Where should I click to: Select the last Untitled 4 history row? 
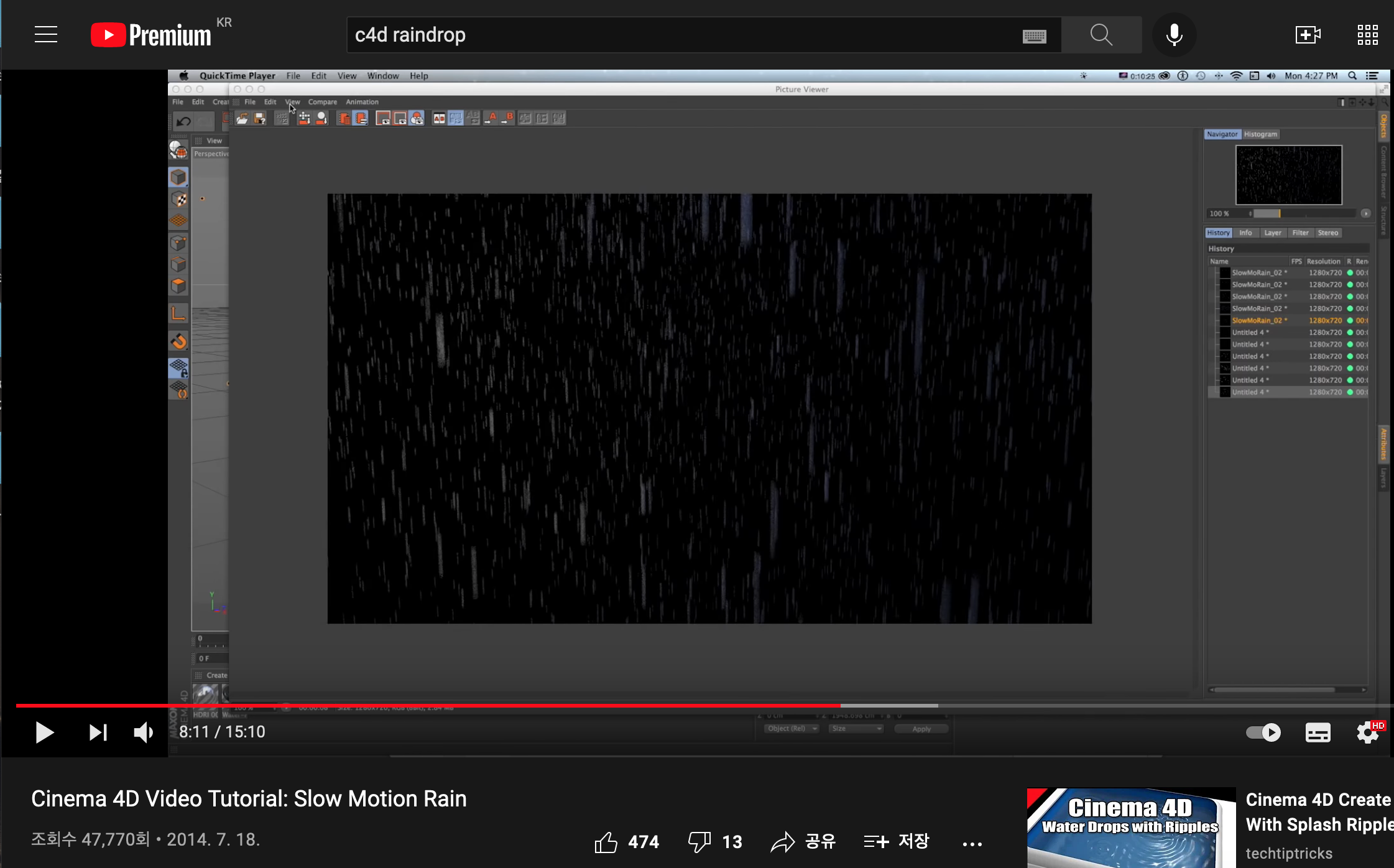1290,392
